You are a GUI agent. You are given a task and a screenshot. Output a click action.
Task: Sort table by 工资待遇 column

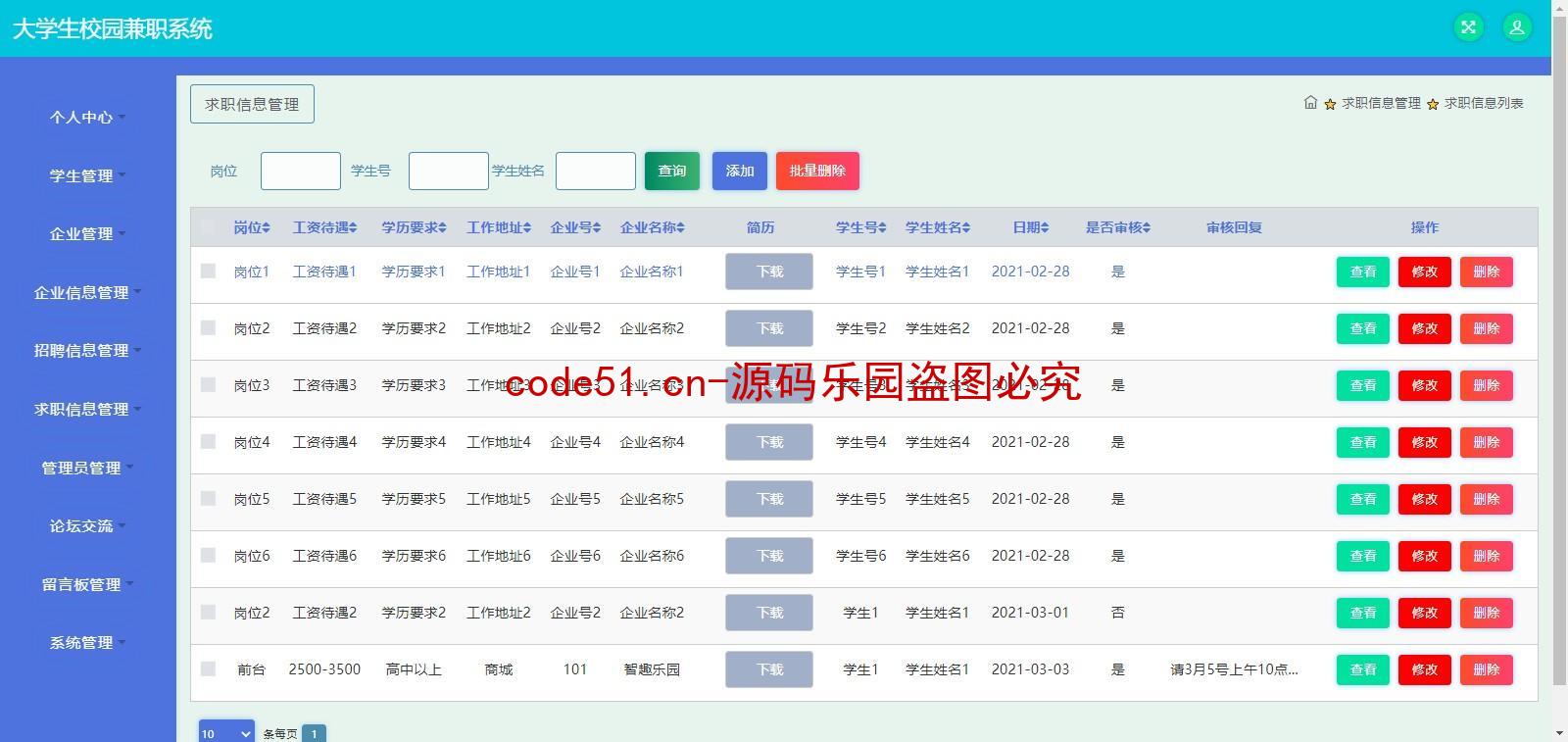(324, 227)
